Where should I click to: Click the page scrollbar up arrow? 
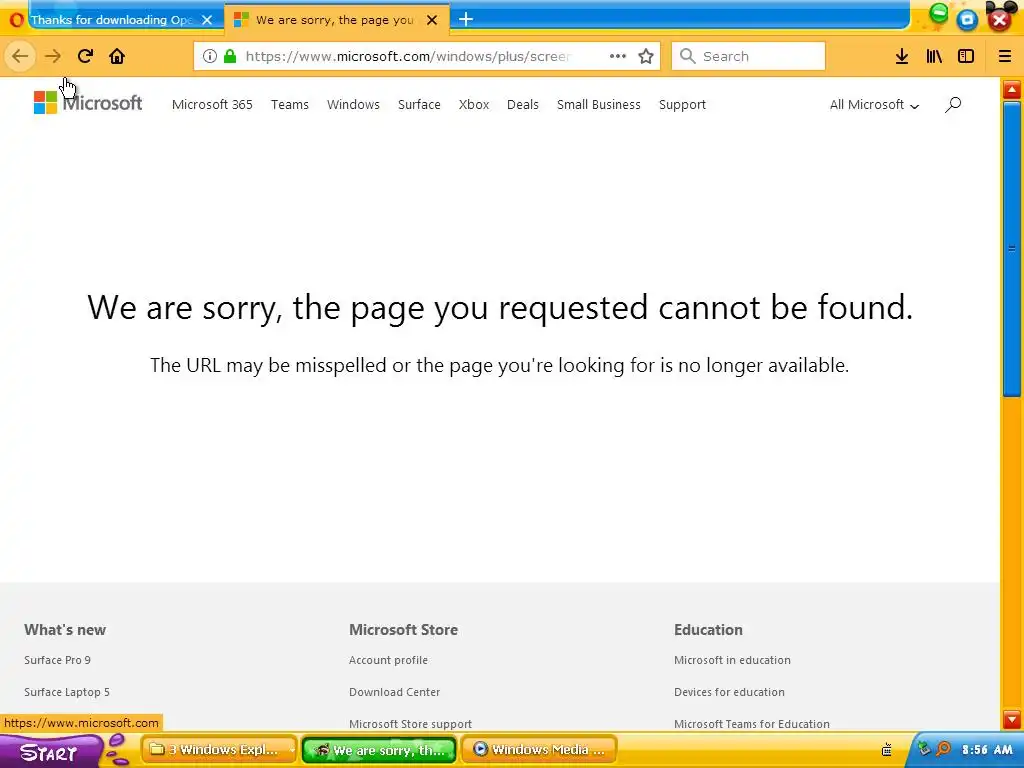coord(1012,89)
